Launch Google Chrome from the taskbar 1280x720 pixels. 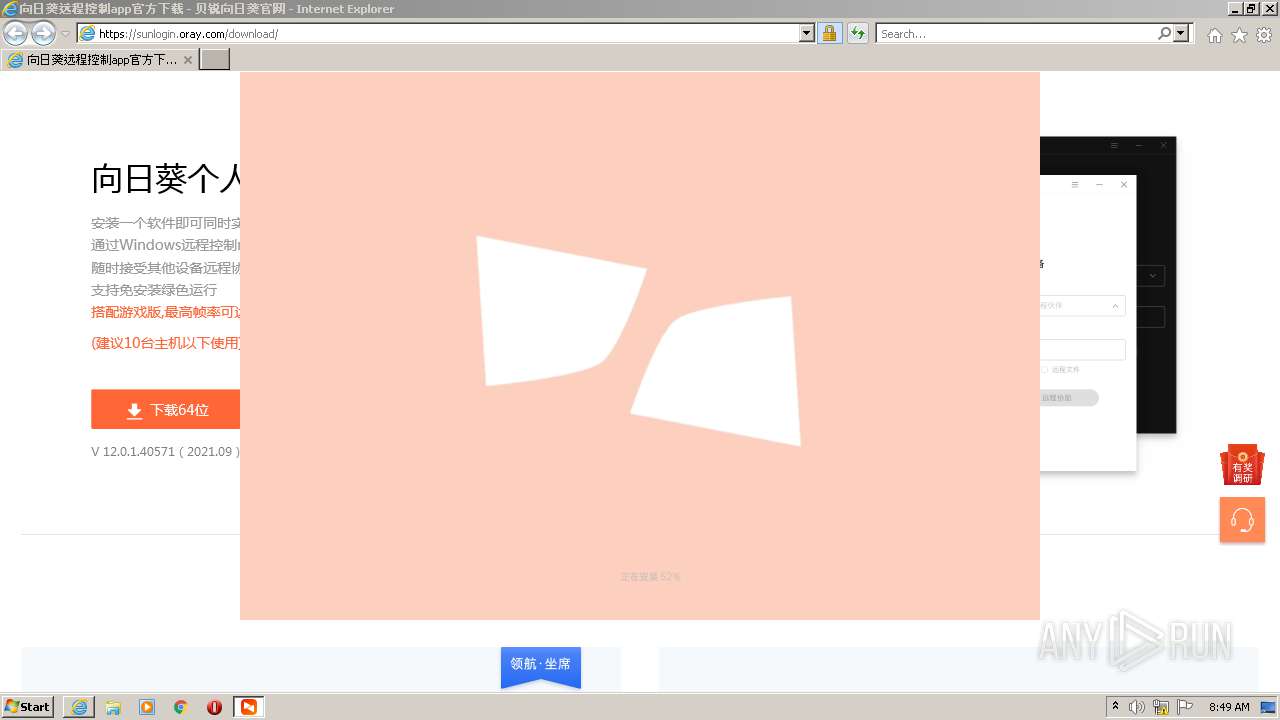coord(181,707)
